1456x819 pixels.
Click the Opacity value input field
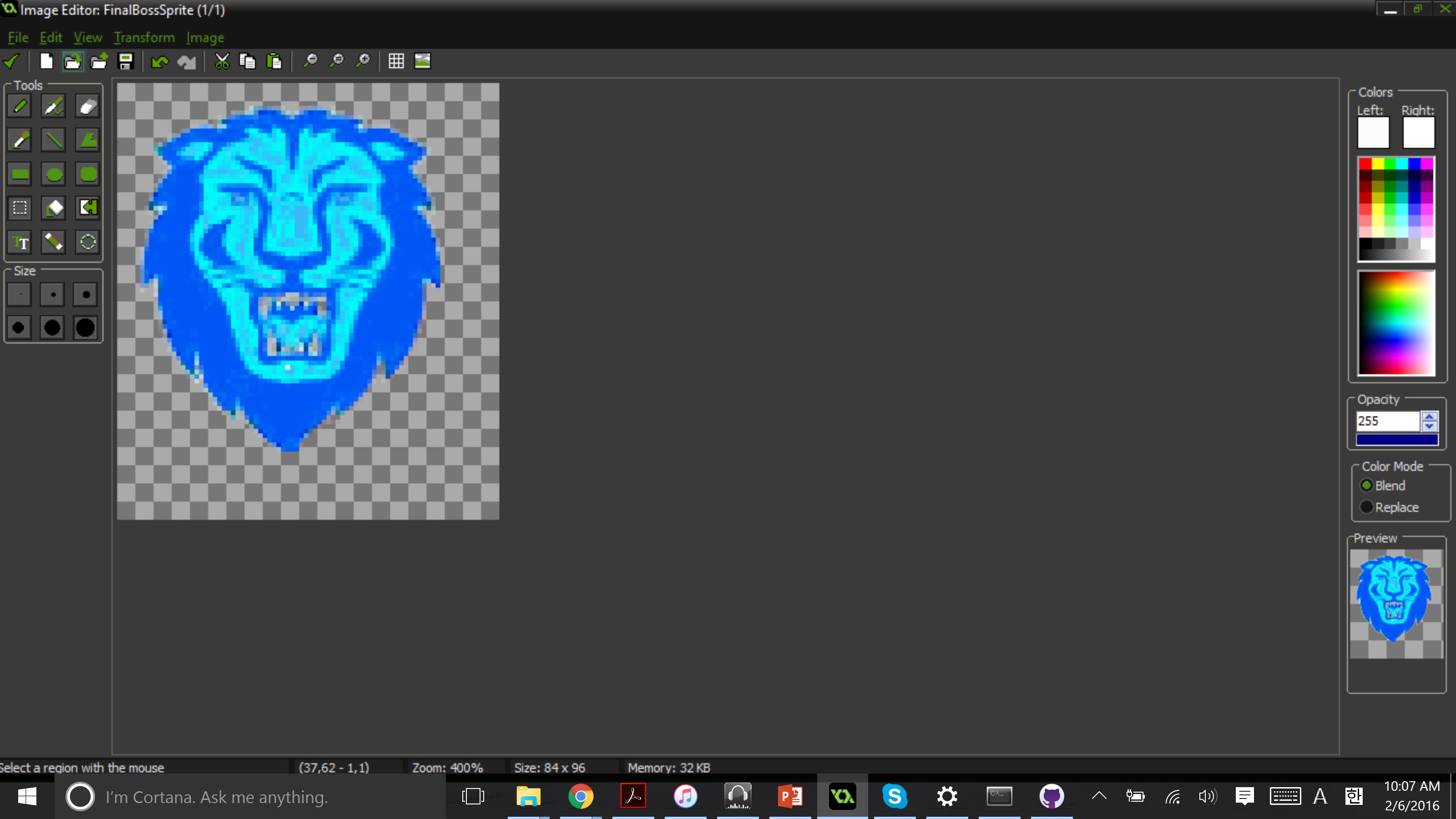coord(1387,421)
